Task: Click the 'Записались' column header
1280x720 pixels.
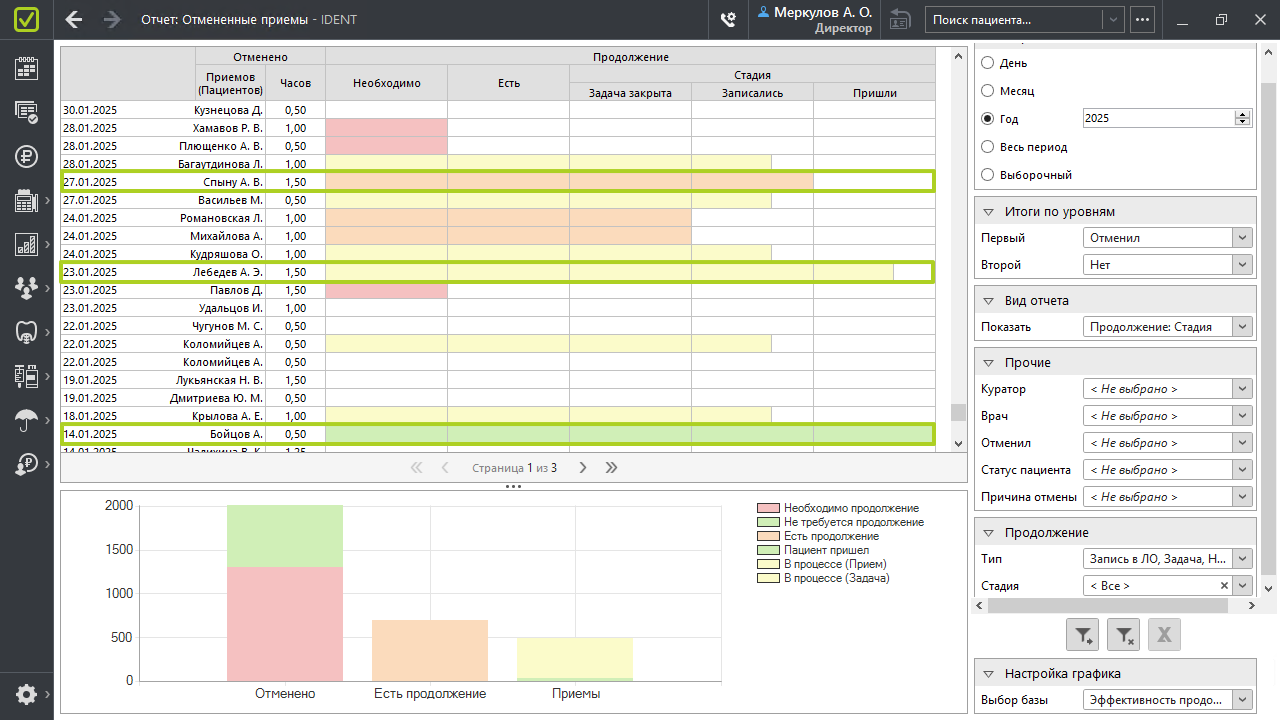Action: (x=752, y=93)
